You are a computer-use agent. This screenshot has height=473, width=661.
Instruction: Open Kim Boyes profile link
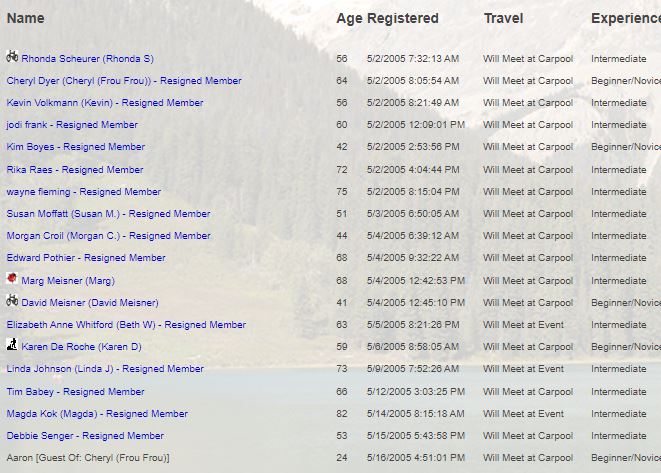pyautogui.click(x=76, y=147)
